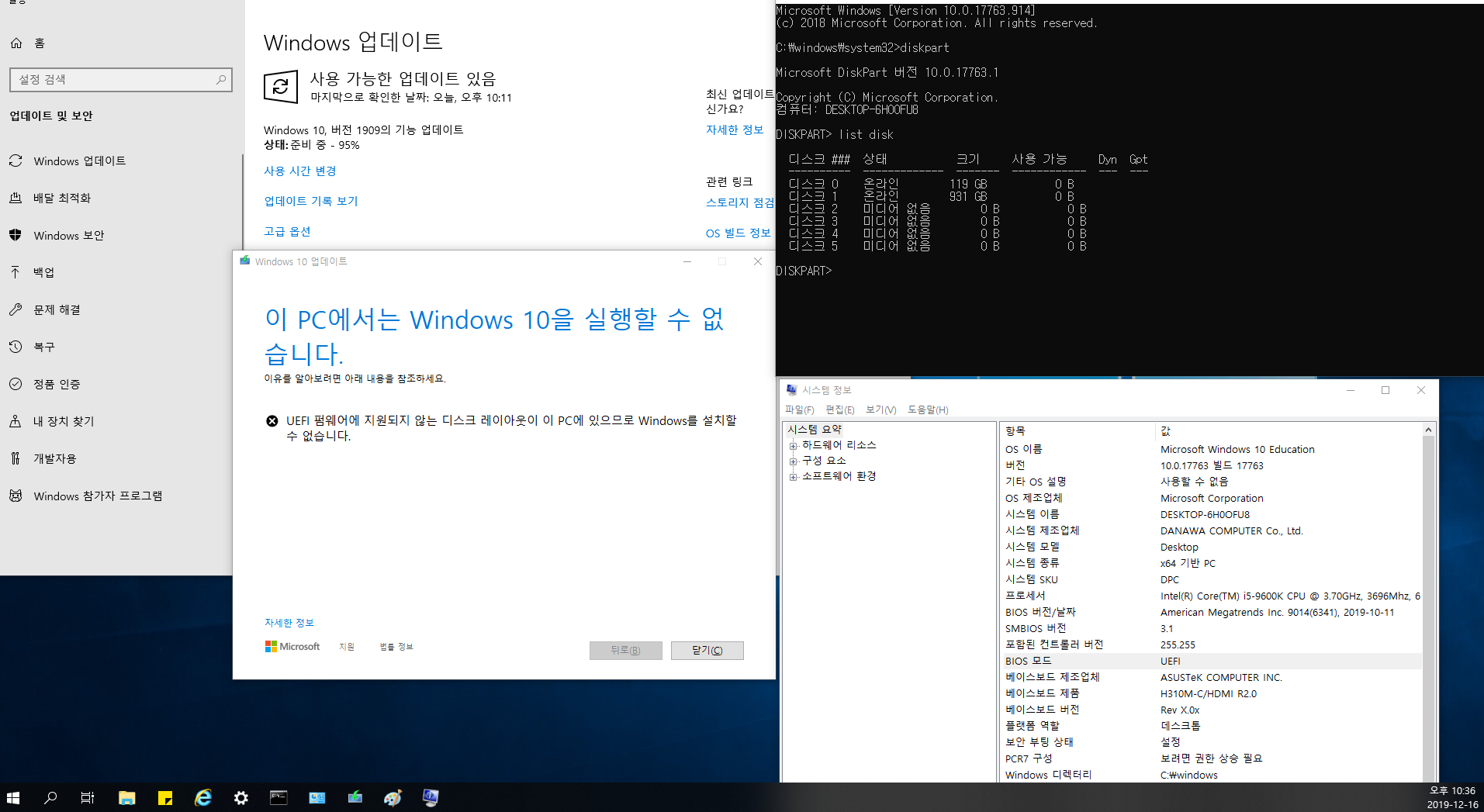
Task: Click the 설정 검색 search field
Action: click(x=120, y=80)
